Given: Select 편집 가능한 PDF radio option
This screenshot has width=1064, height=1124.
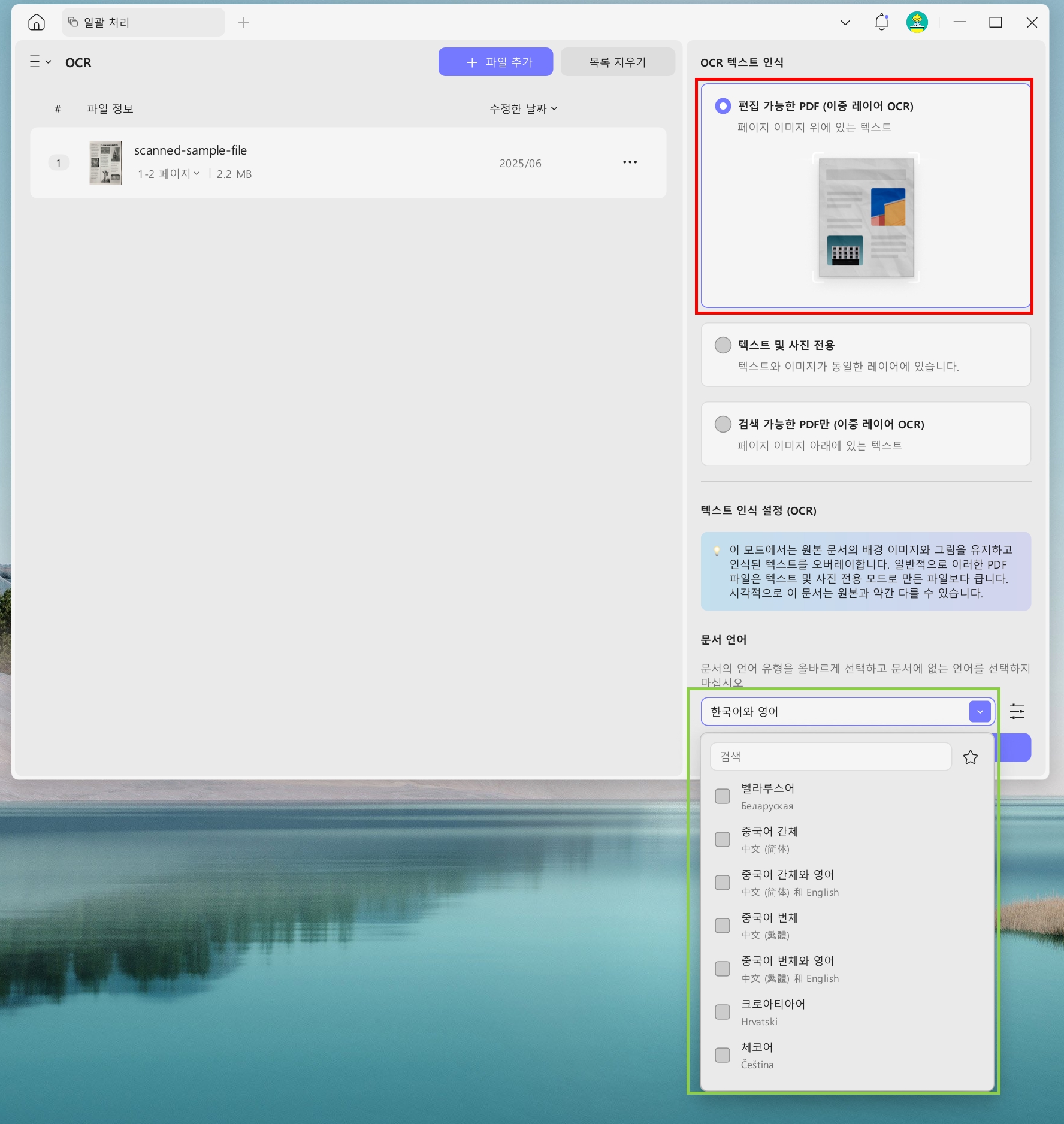Looking at the screenshot, I should (723, 106).
